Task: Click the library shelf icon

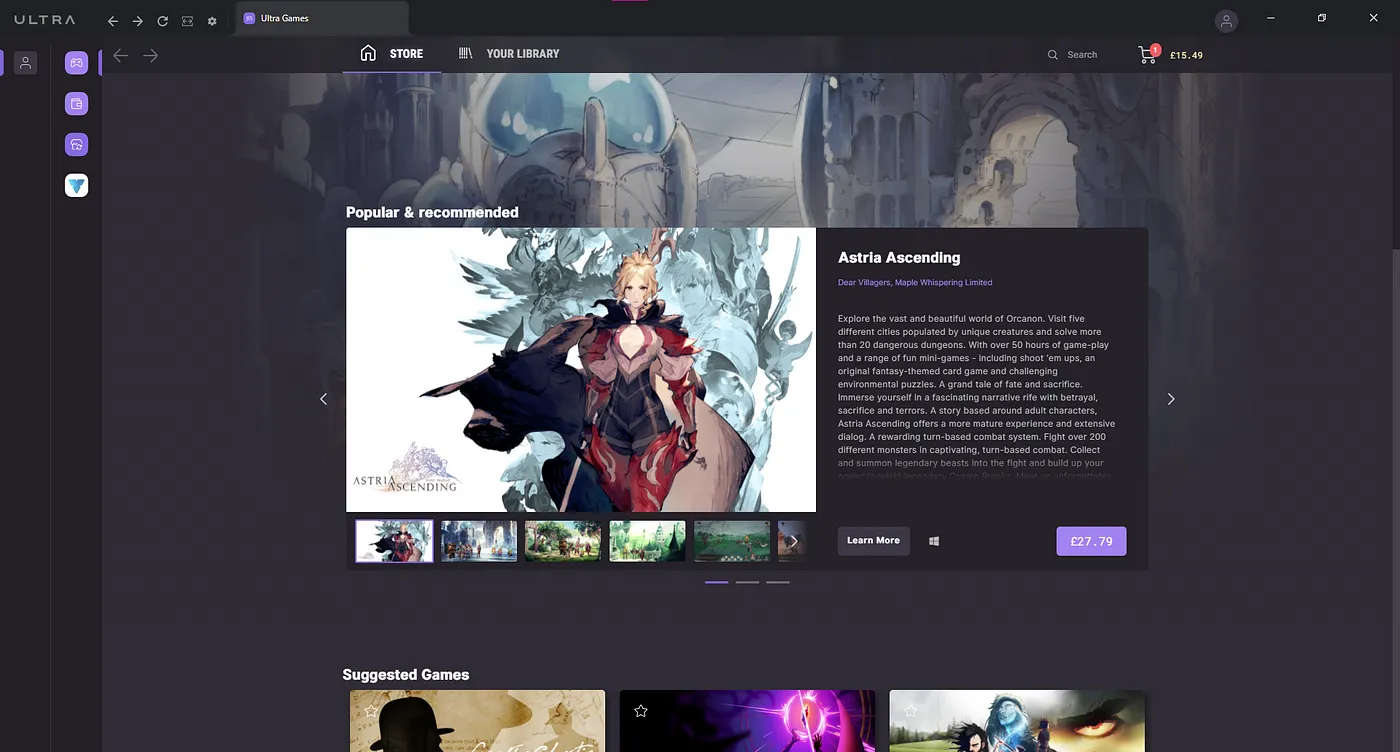Action: [x=465, y=53]
